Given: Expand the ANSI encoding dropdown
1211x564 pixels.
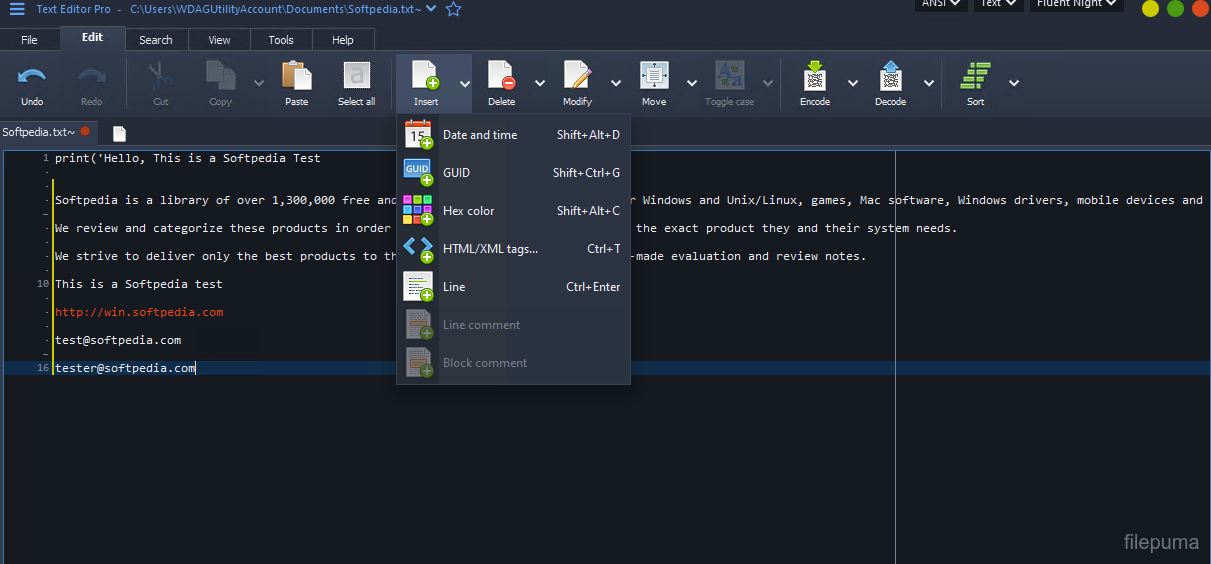Looking at the screenshot, I should [940, 4].
